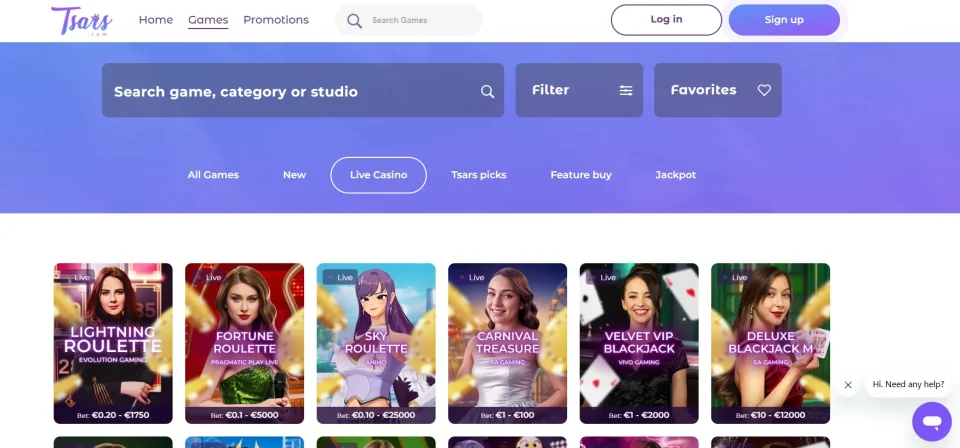Focus the Search game, category or studio field

coord(302,90)
